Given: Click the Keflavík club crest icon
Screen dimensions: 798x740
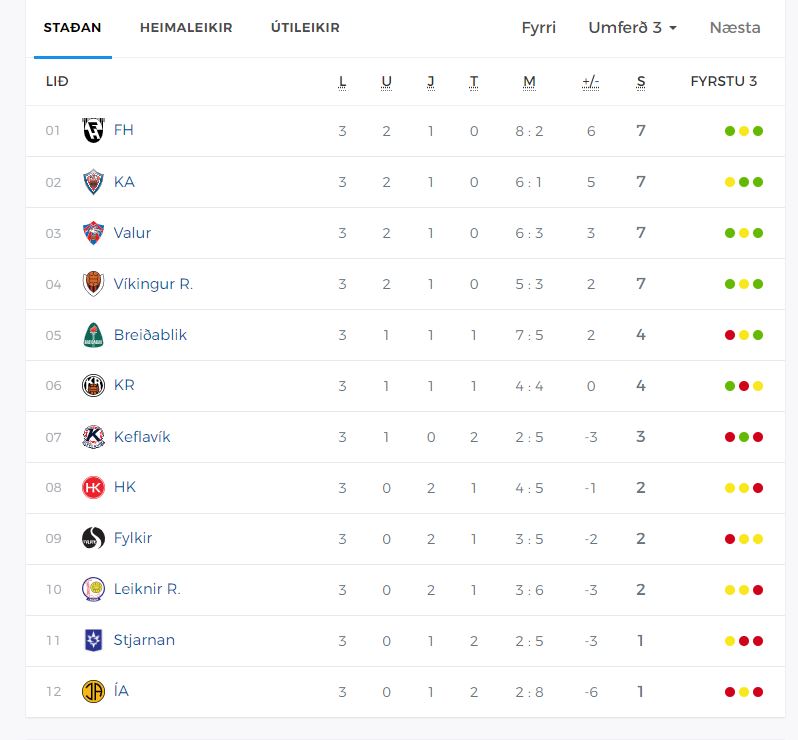Looking at the screenshot, I should coord(93,437).
